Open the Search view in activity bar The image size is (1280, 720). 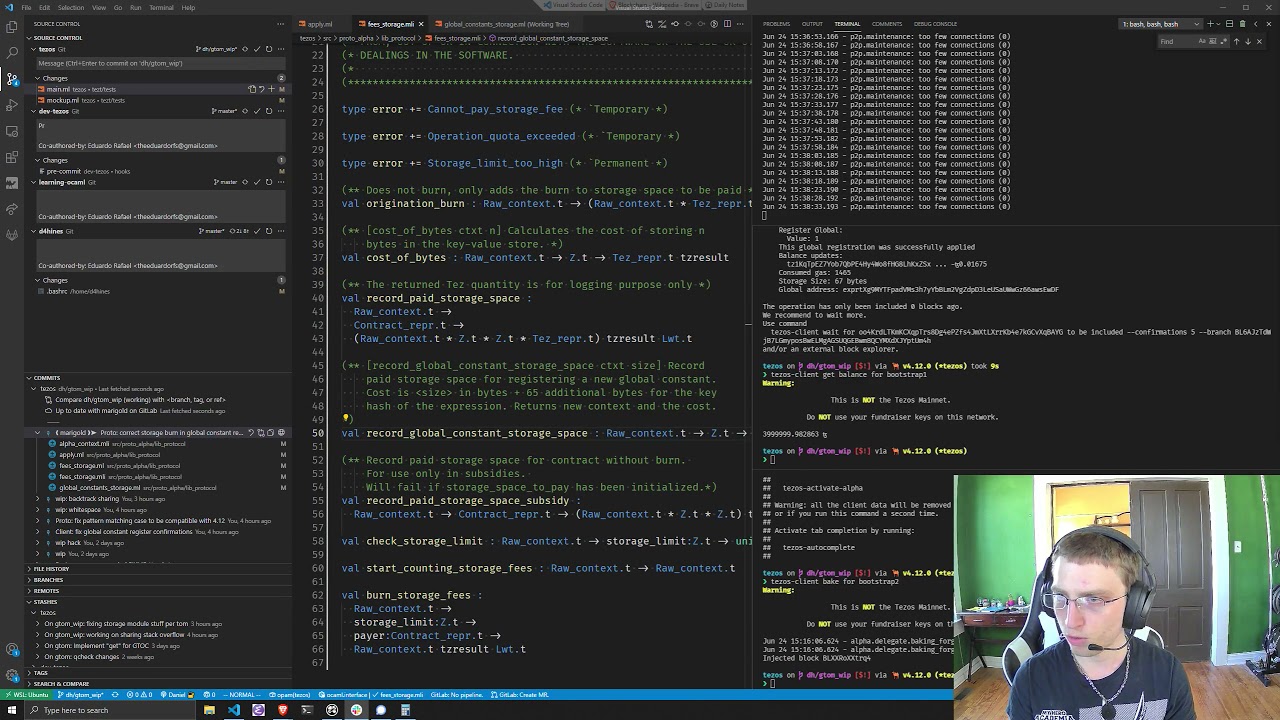pyautogui.click(x=12, y=53)
